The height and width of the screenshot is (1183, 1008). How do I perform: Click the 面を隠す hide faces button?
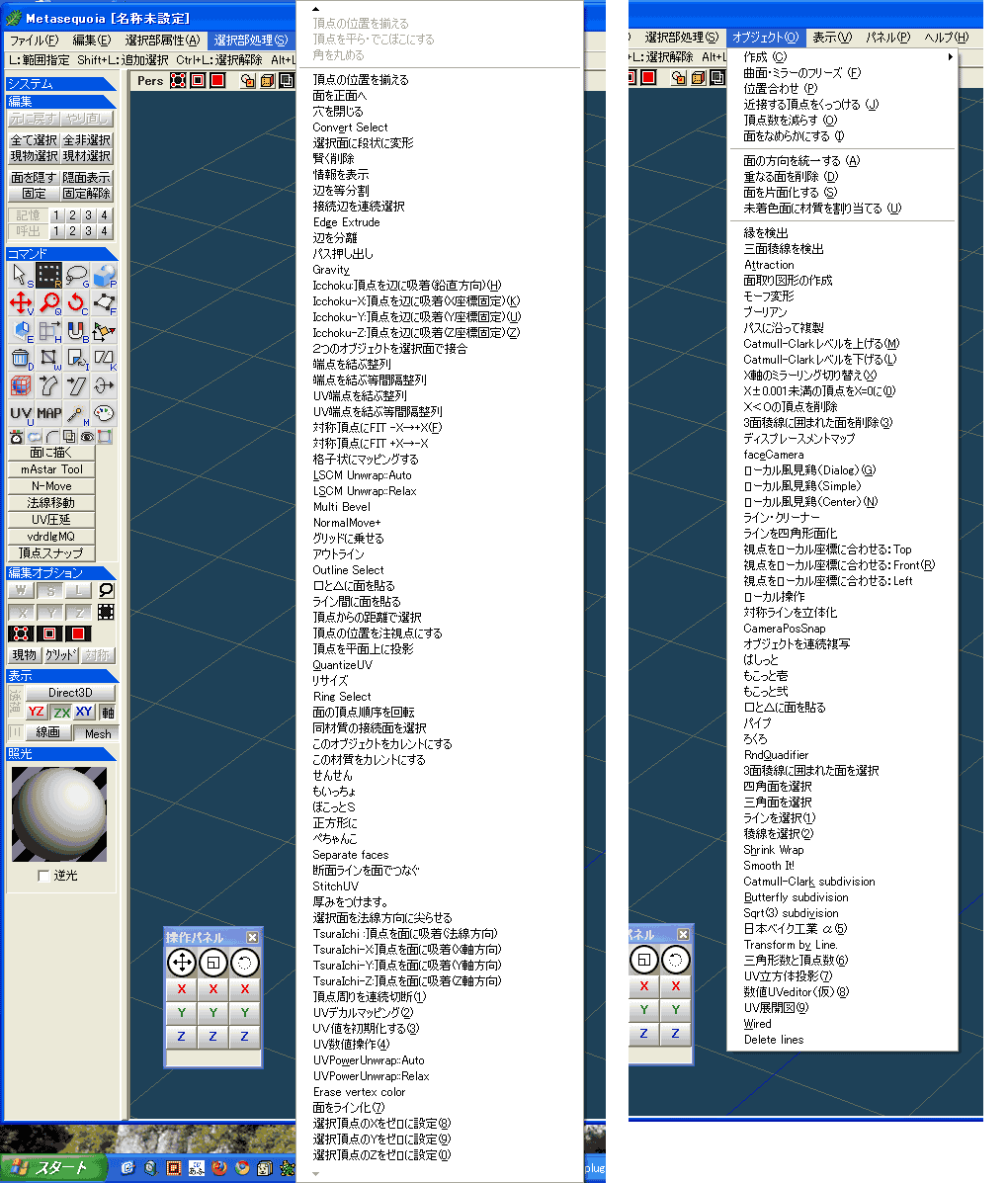coord(34,177)
